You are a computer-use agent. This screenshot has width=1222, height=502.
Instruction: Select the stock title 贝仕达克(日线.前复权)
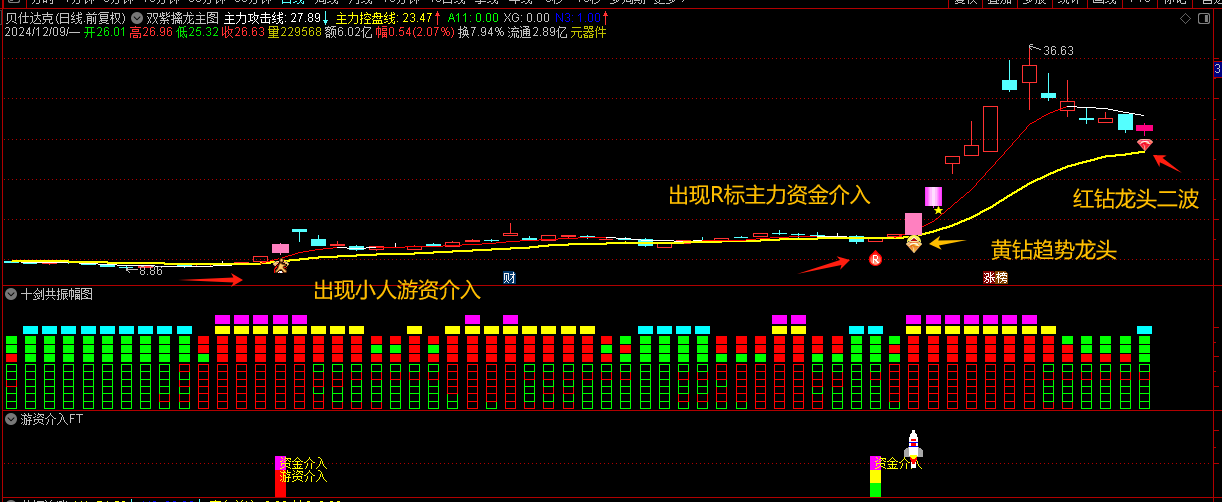tap(65, 18)
